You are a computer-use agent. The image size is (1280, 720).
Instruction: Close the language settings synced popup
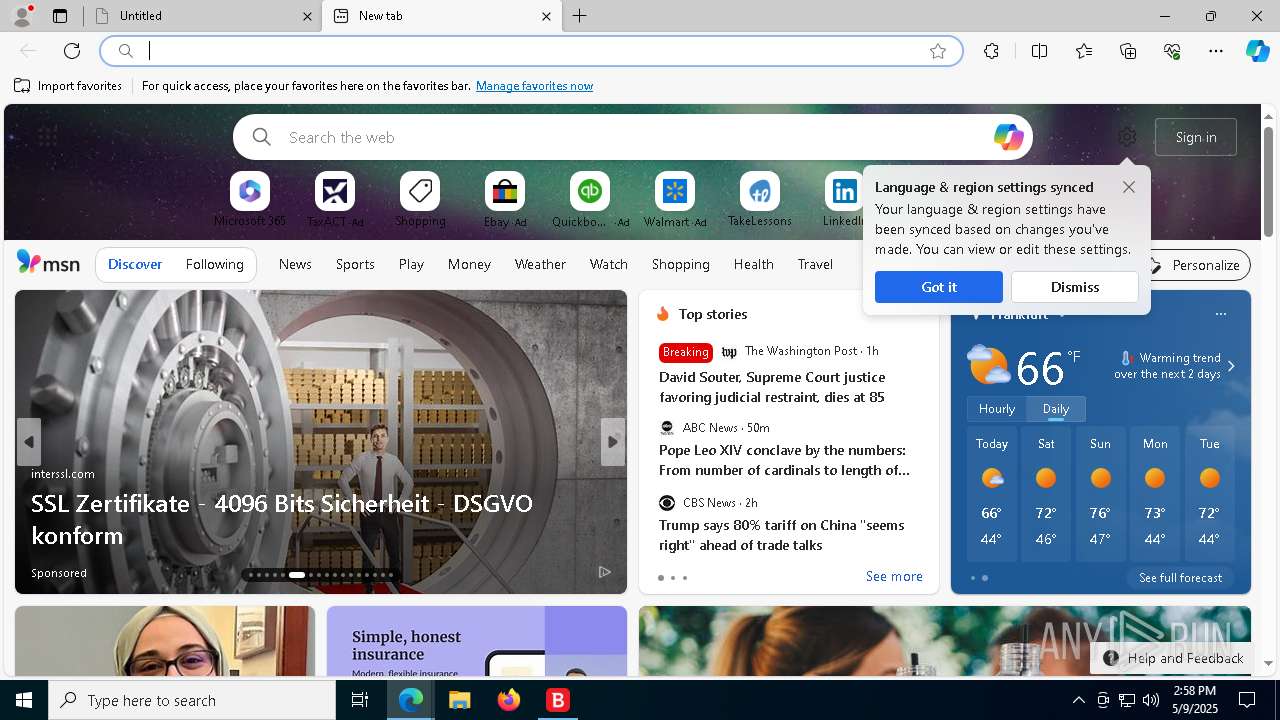pos(1129,187)
